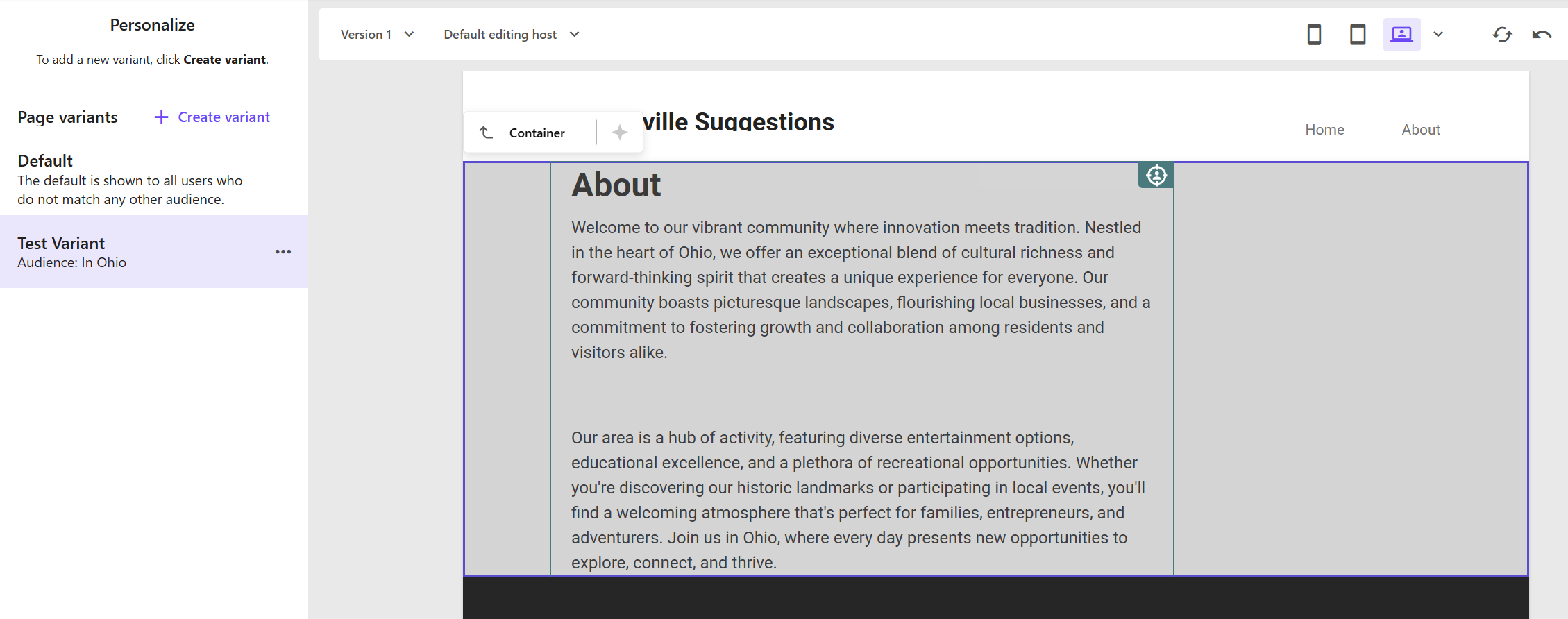The height and width of the screenshot is (619, 1568).
Task: Open the device options chevron
Action: (x=1438, y=35)
